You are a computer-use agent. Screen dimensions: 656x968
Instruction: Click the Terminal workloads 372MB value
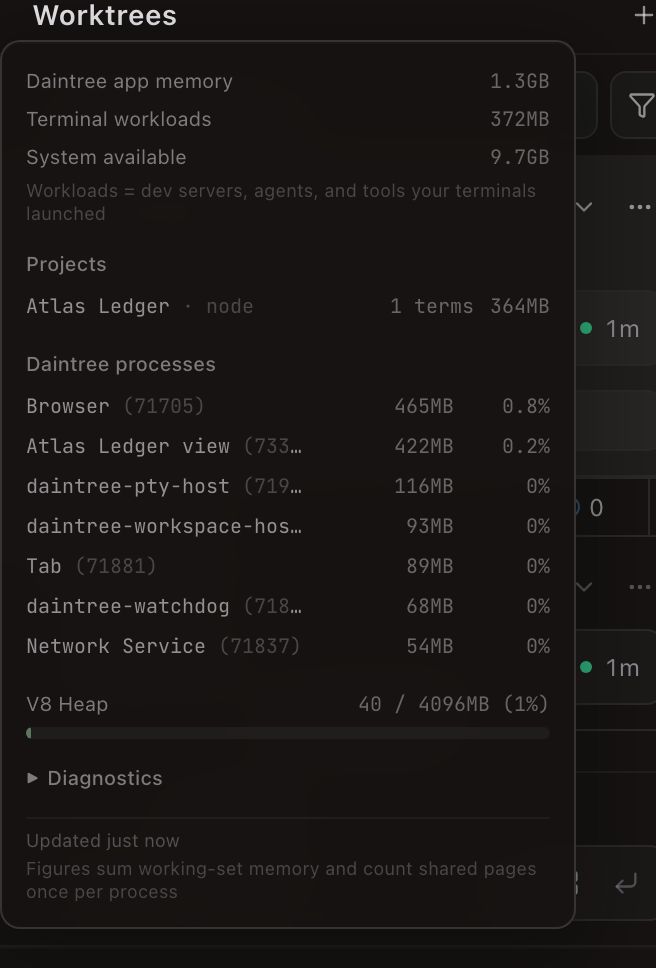pyautogui.click(x=520, y=119)
